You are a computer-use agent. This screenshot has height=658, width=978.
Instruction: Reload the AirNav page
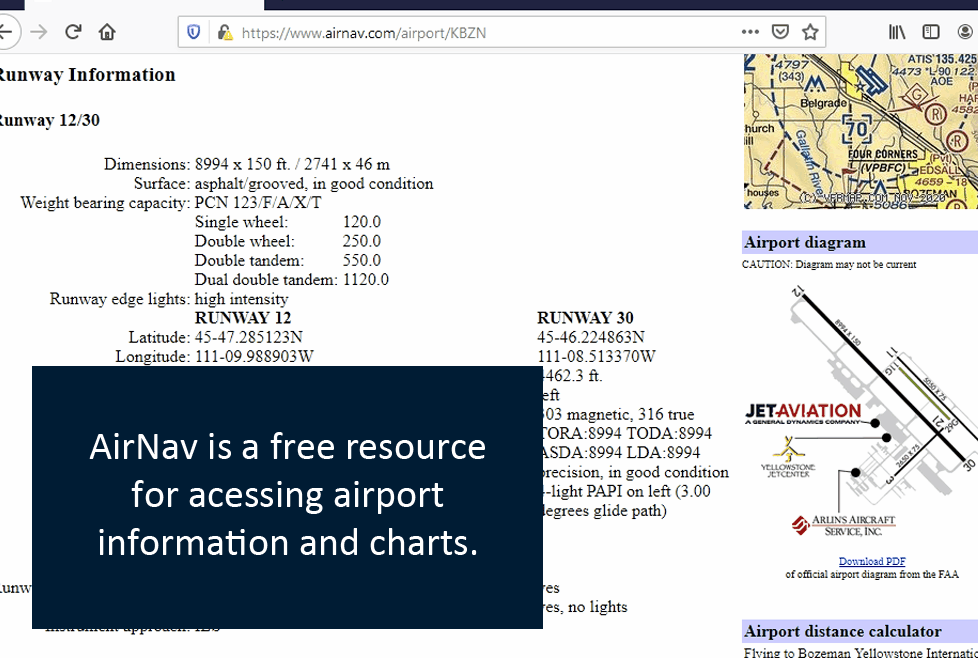(x=73, y=32)
